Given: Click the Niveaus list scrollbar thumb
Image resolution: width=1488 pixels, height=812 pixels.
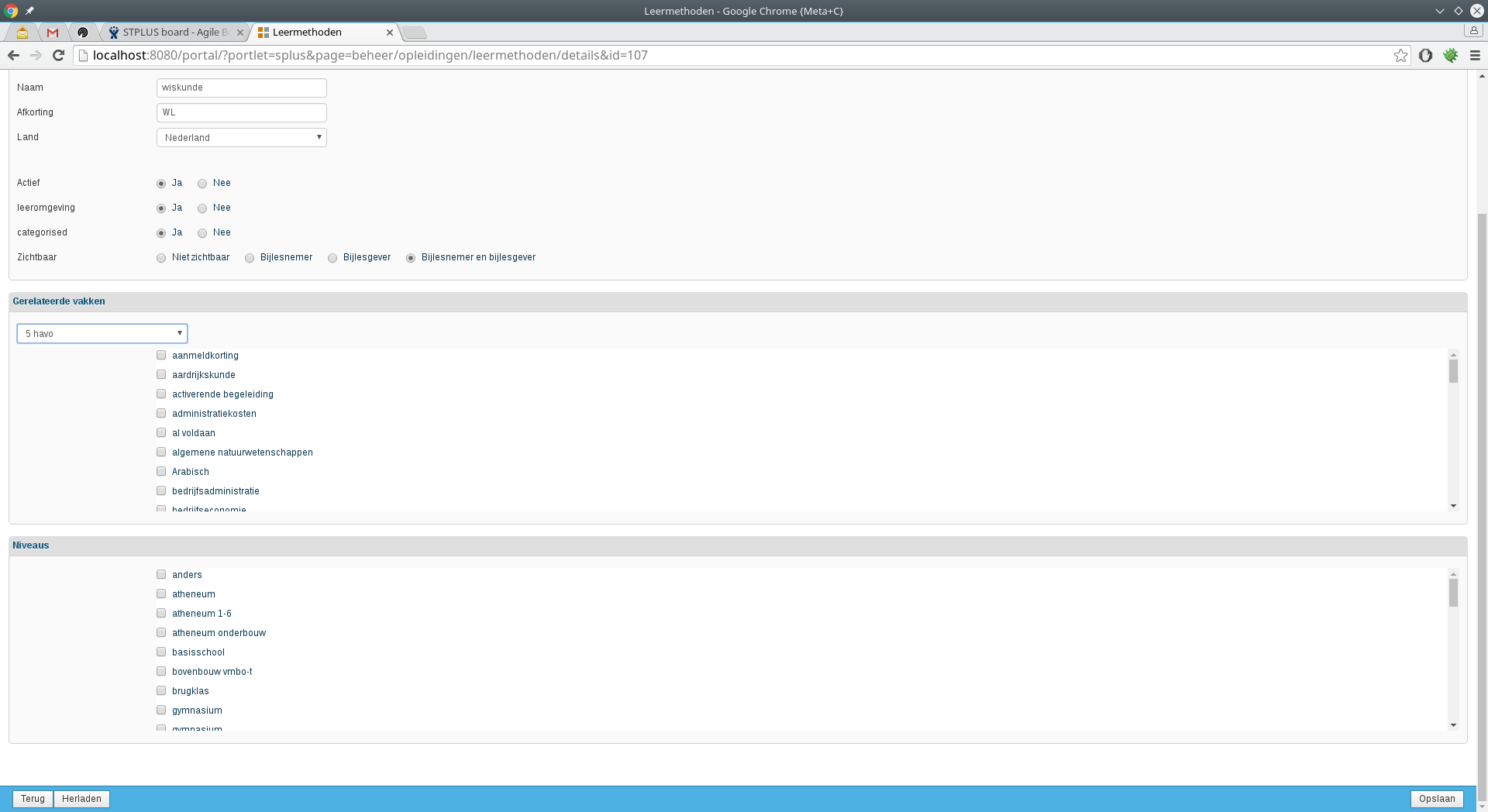Looking at the screenshot, I should pos(1453,593).
